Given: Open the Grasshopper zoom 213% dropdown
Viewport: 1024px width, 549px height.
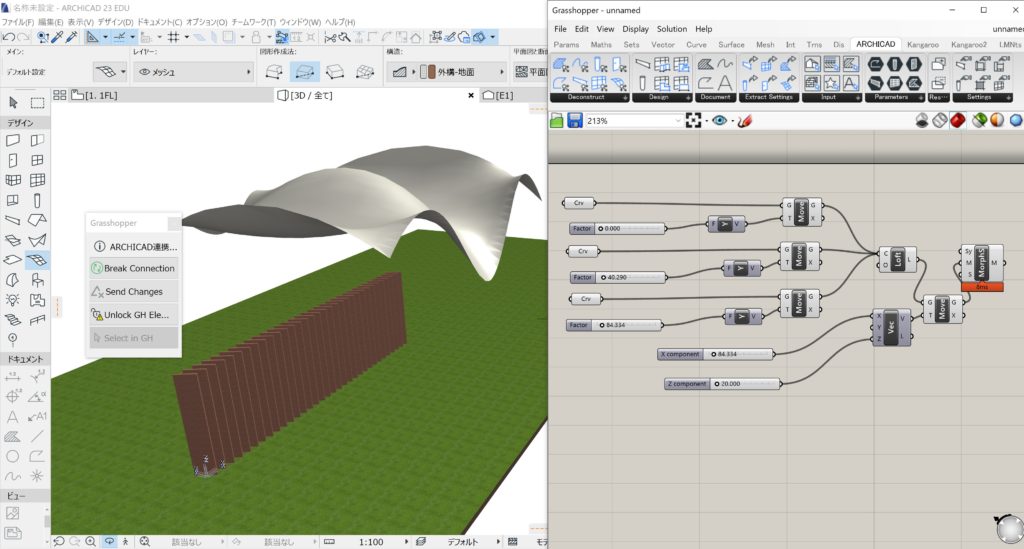Looking at the screenshot, I should (677, 121).
